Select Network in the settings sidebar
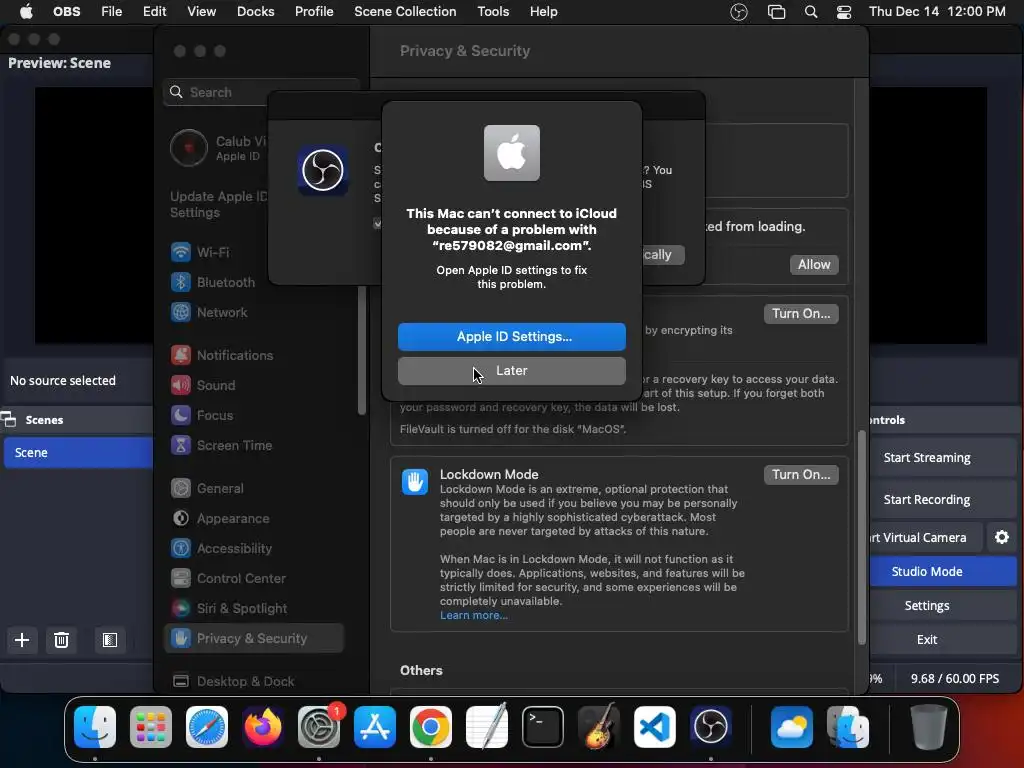This screenshot has height=768, width=1024. click(255, 312)
